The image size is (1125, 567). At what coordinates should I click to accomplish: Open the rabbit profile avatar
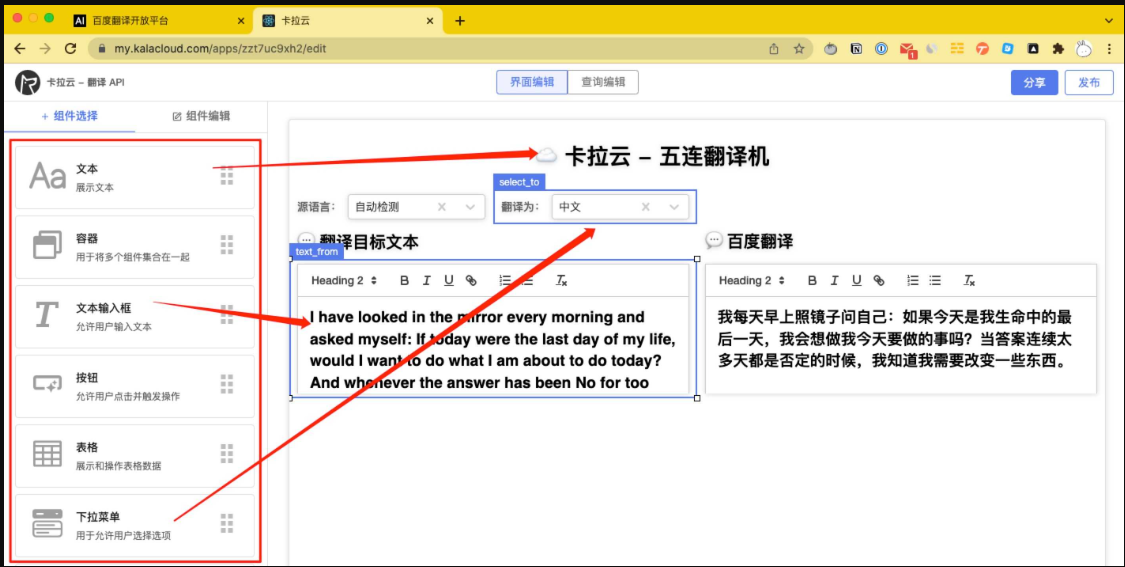(1083, 49)
